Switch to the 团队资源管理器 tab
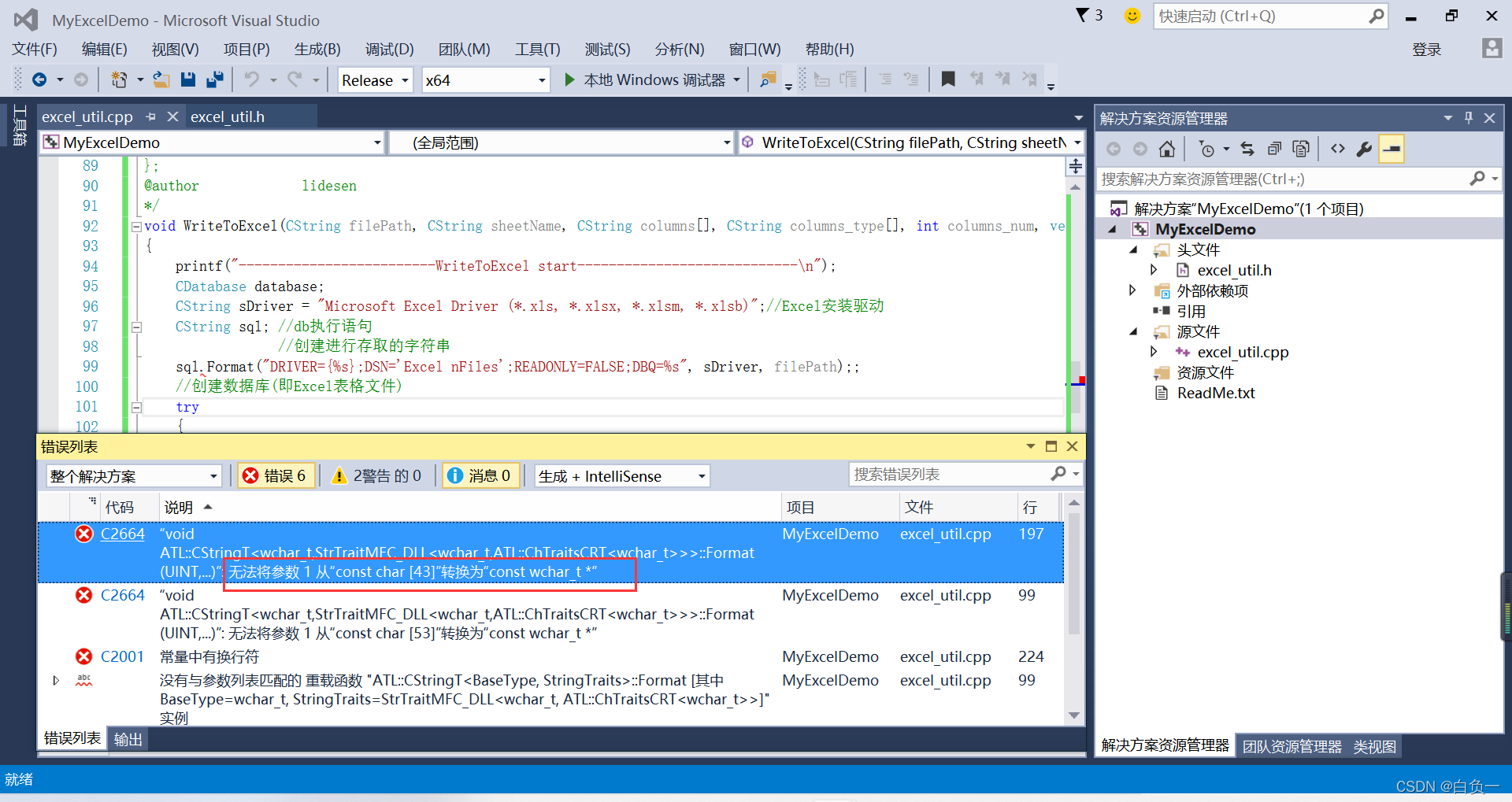The width and height of the screenshot is (1512, 802). click(1291, 746)
